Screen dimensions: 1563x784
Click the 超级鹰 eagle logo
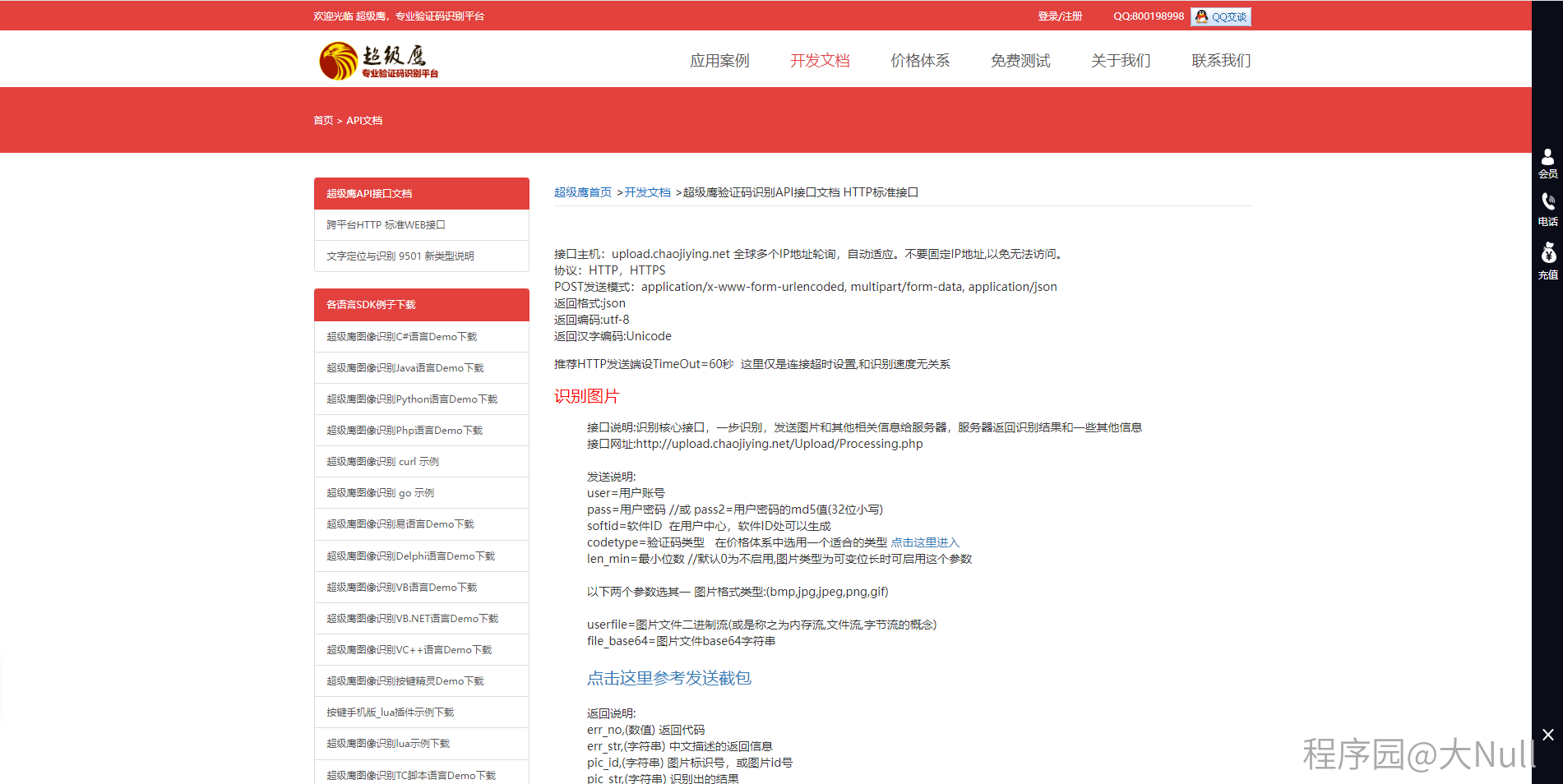coord(378,61)
